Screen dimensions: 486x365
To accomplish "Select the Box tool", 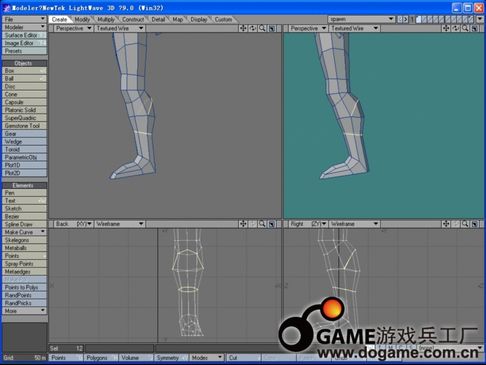I will click(24, 71).
